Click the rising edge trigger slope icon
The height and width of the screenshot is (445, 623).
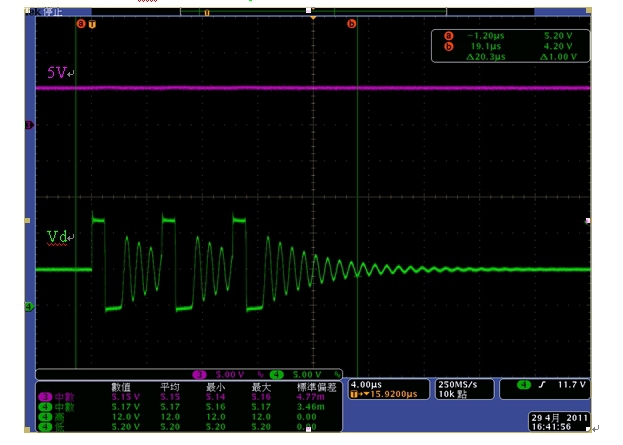(542, 385)
